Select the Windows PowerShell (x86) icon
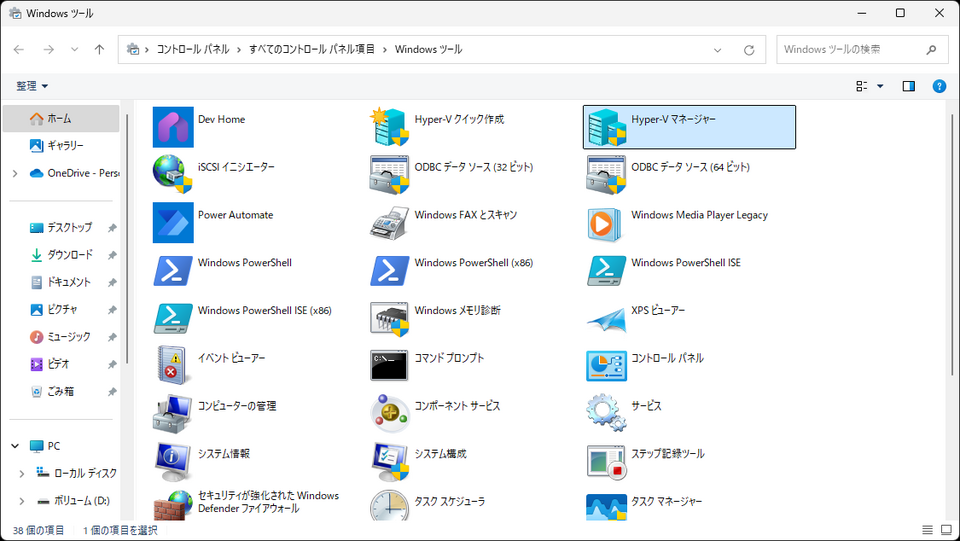 pos(389,270)
